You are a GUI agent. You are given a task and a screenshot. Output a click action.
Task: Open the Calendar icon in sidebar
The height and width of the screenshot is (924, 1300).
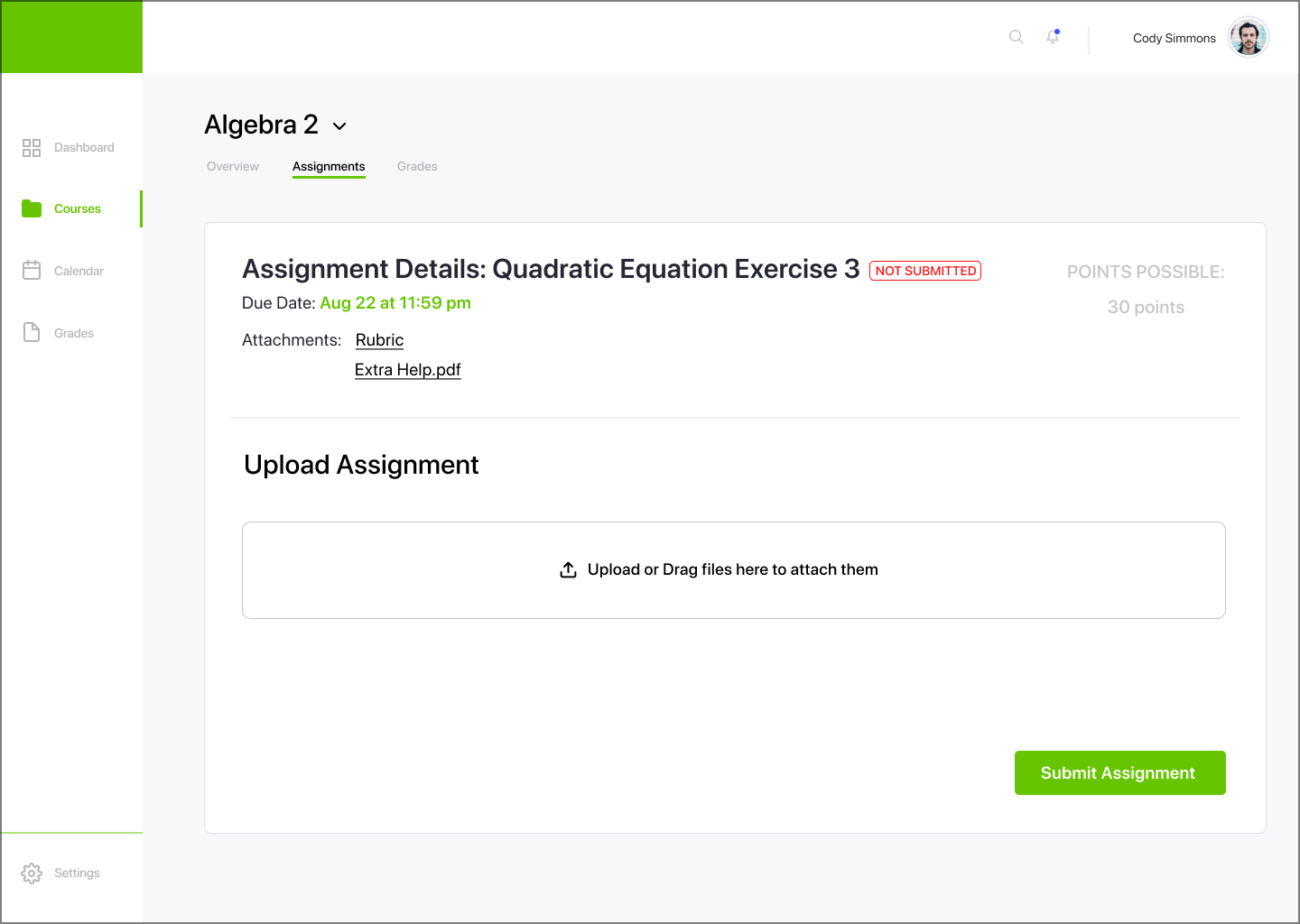pyautogui.click(x=32, y=270)
